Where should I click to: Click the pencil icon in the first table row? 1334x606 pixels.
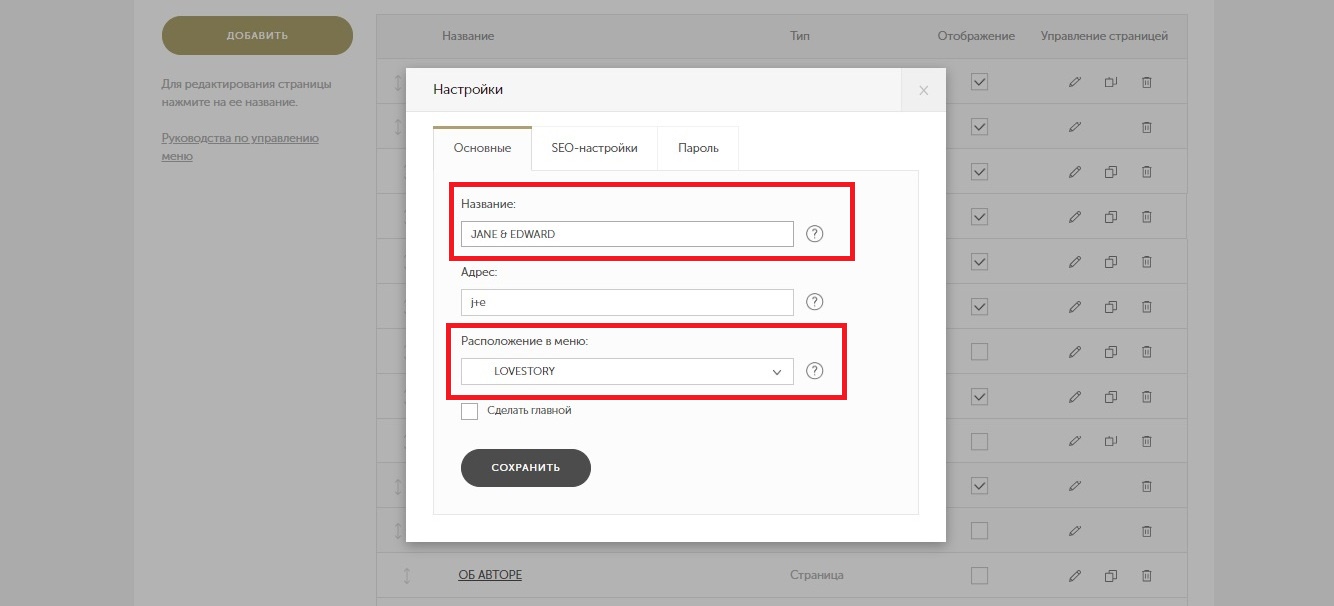click(x=1075, y=82)
